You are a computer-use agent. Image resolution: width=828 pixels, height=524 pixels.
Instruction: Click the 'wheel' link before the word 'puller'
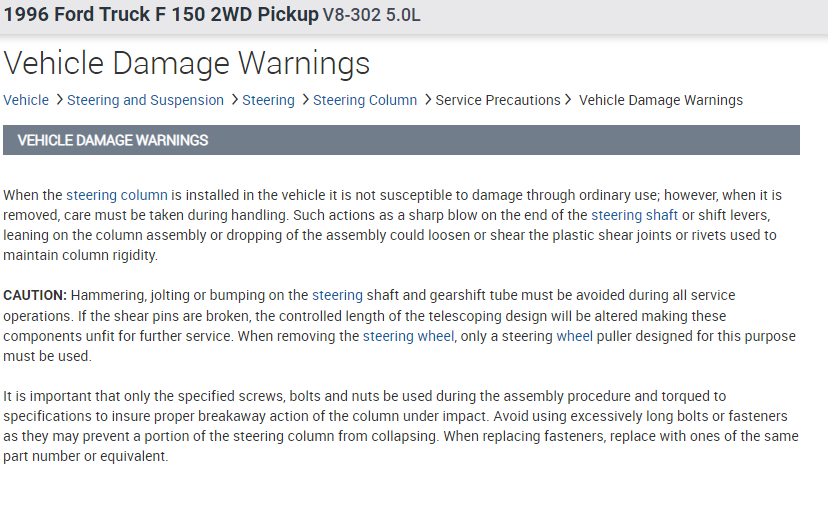pos(574,336)
